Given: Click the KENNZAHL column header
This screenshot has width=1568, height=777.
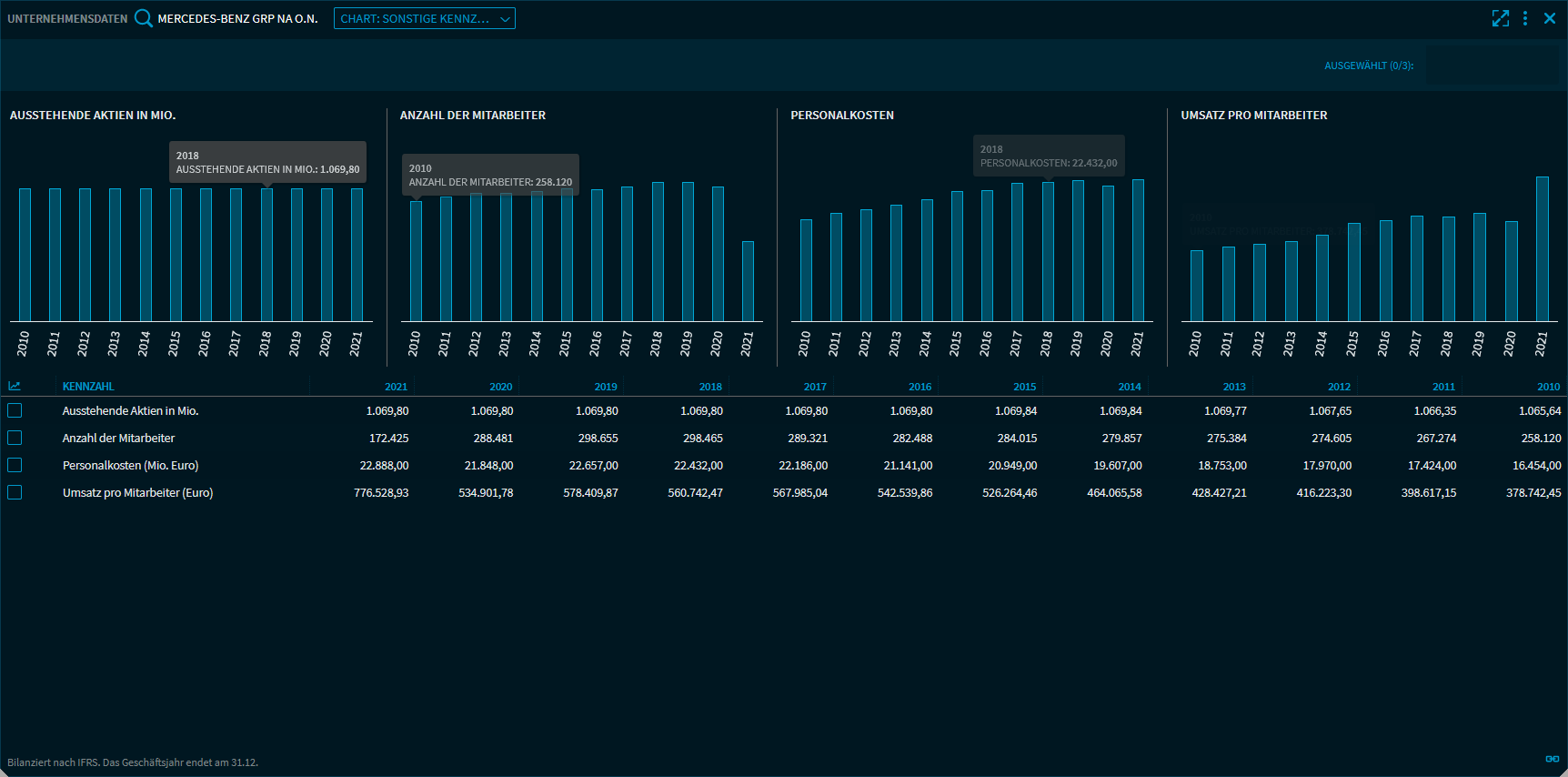Looking at the screenshot, I should [x=88, y=387].
